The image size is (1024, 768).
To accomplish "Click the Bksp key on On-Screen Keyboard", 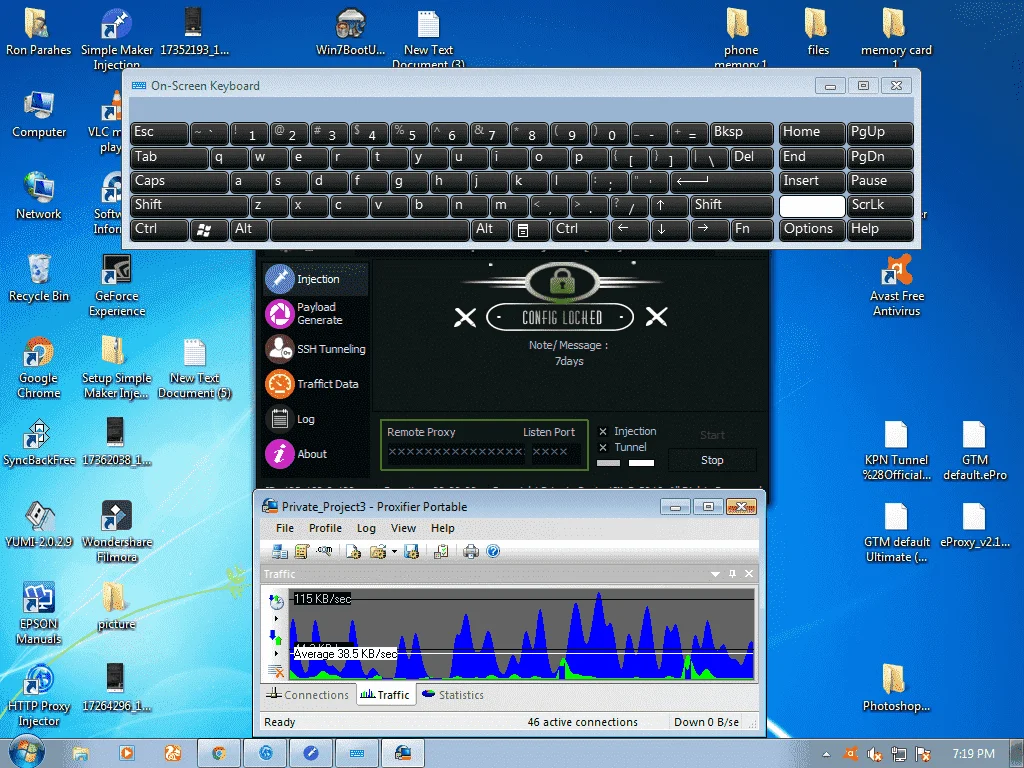I will click(x=741, y=133).
